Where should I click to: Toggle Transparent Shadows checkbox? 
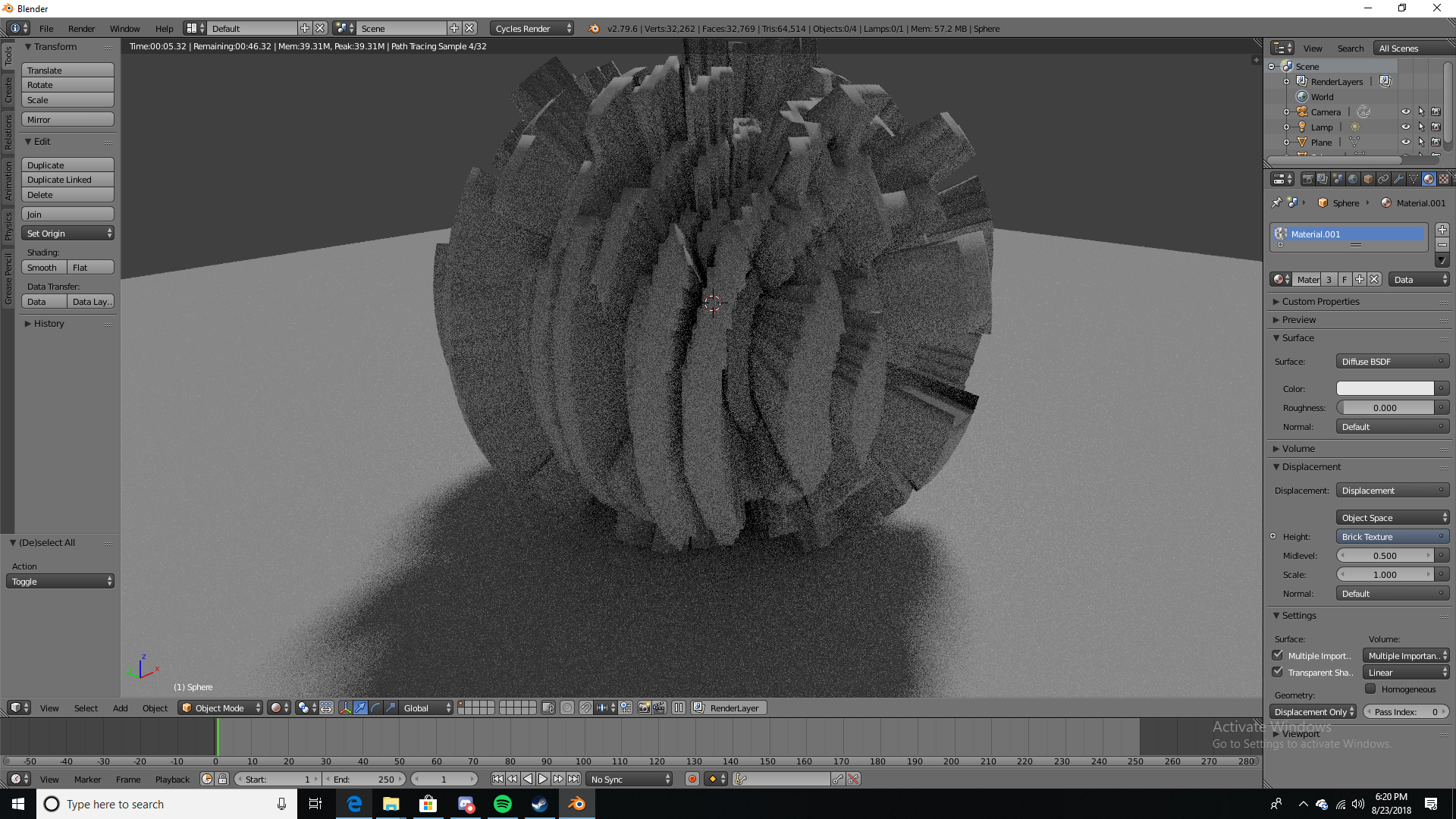1278,672
